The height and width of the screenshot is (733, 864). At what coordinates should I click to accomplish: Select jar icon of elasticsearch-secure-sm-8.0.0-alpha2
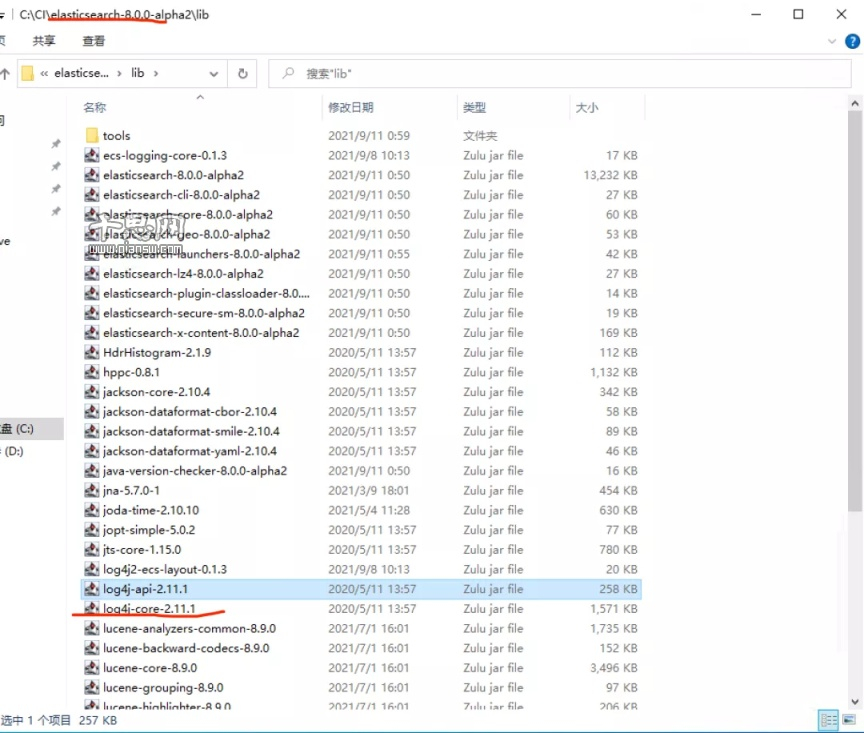tap(92, 314)
